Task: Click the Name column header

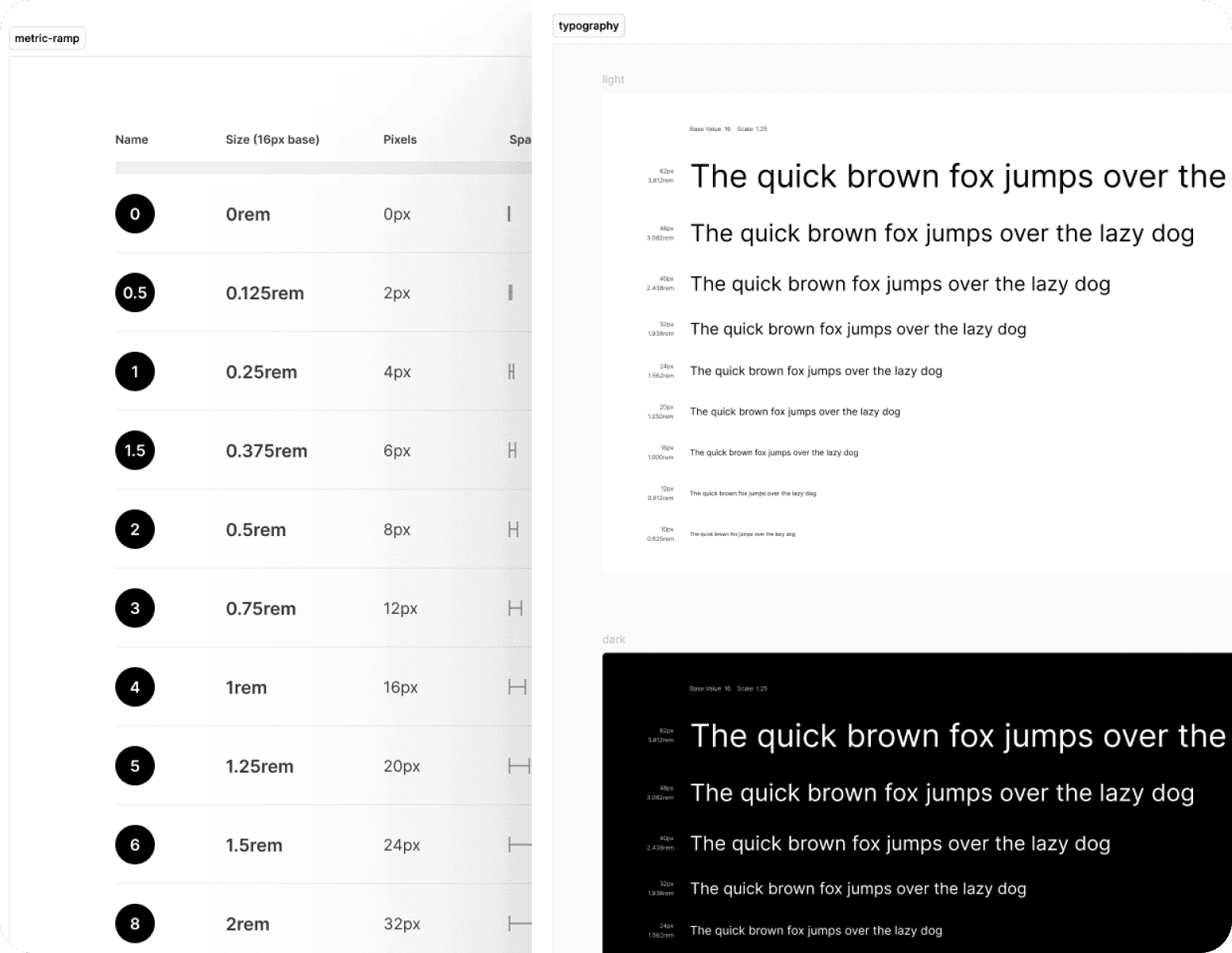Action: (132, 140)
